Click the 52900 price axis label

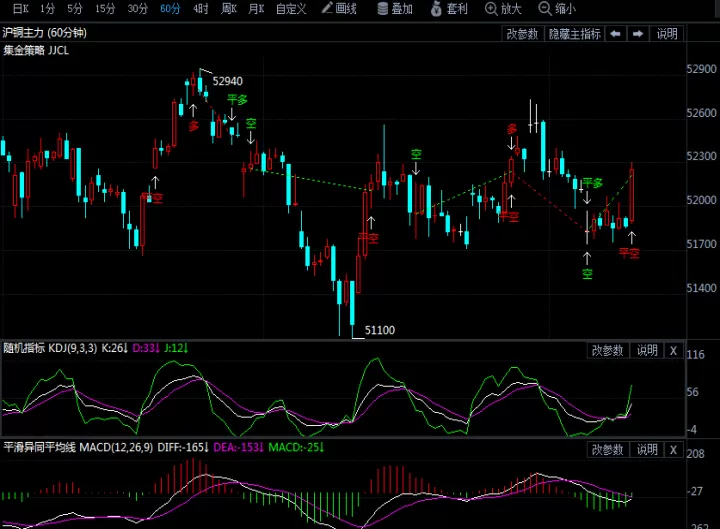[701, 69]
